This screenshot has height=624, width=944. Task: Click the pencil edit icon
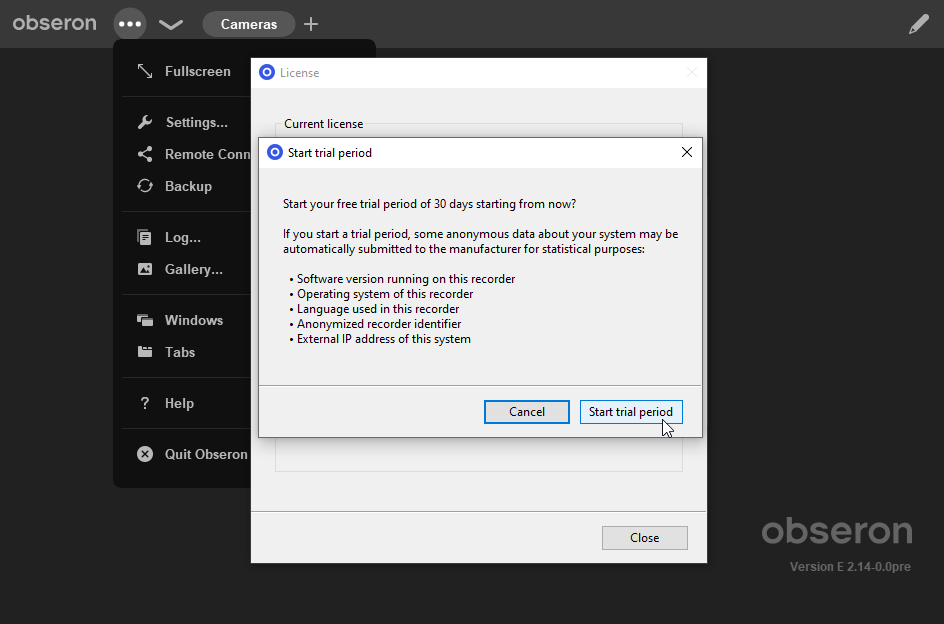pos(919,24)
